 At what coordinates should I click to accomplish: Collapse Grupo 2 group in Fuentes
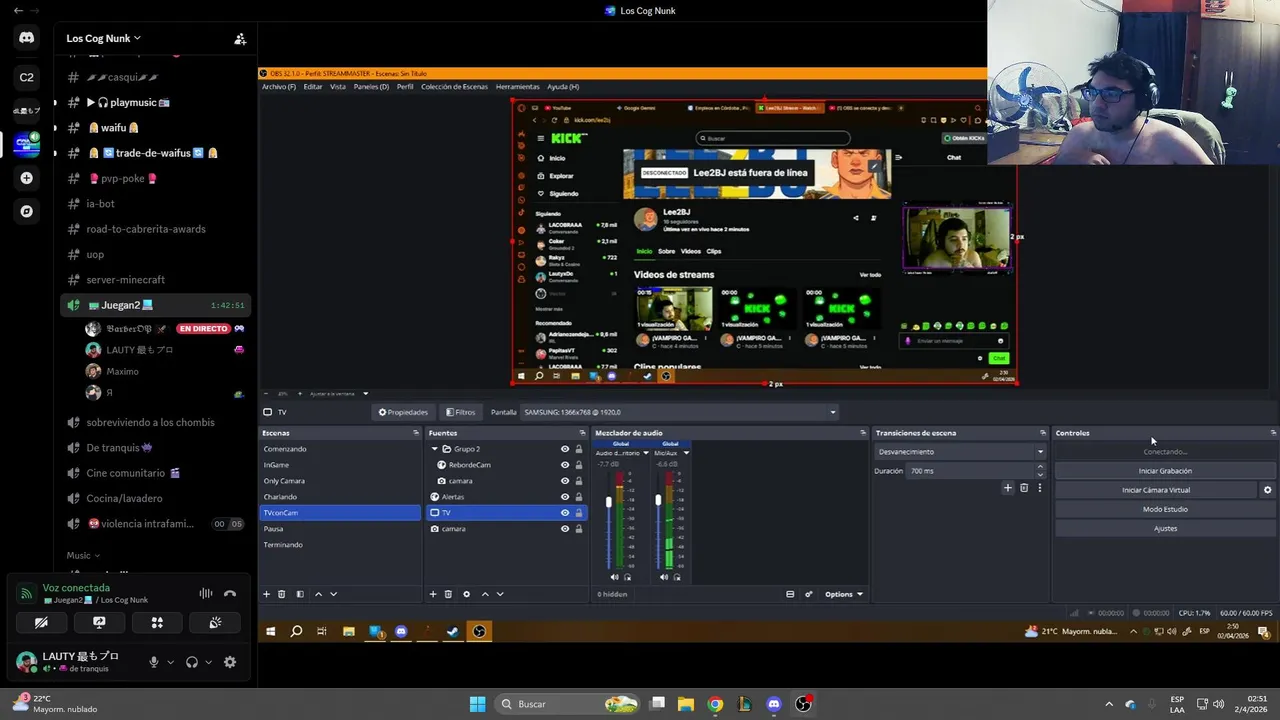435,449
